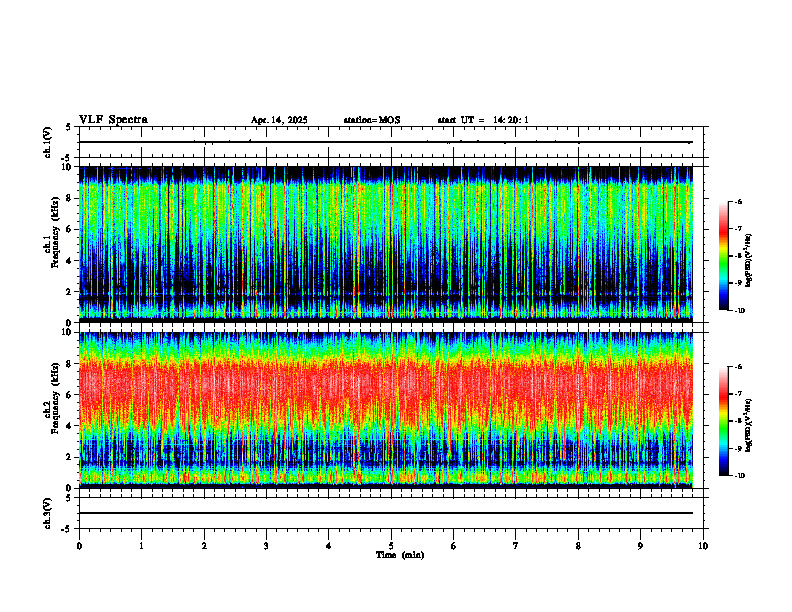Screen dimensions: 792x612
Task: Click the ch.3 voltage waveform trace line
Action: pyautogui.click(x=386, y=513)
